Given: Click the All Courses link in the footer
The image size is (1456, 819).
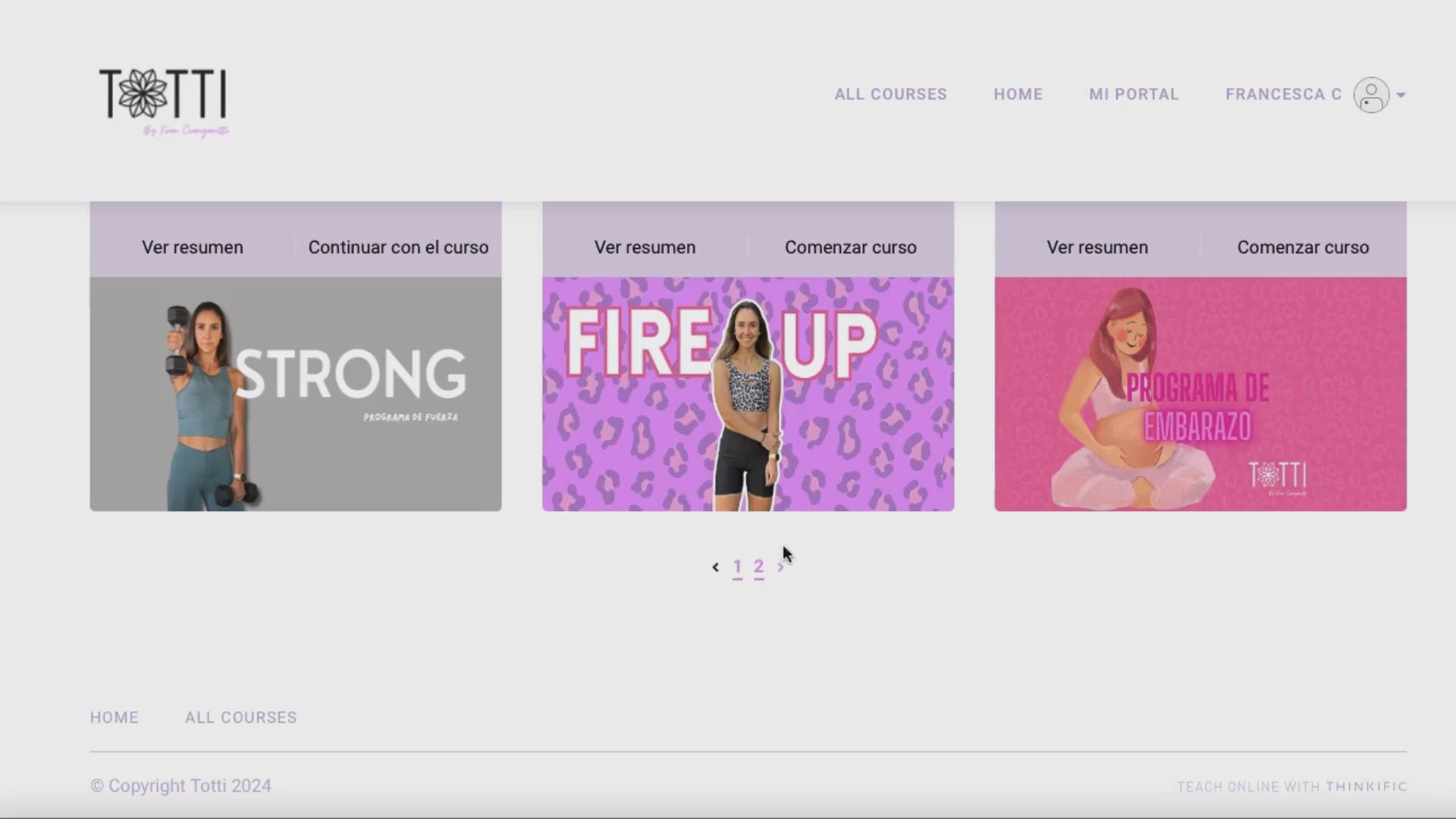Looking at the screenshot, I should 241,717.
